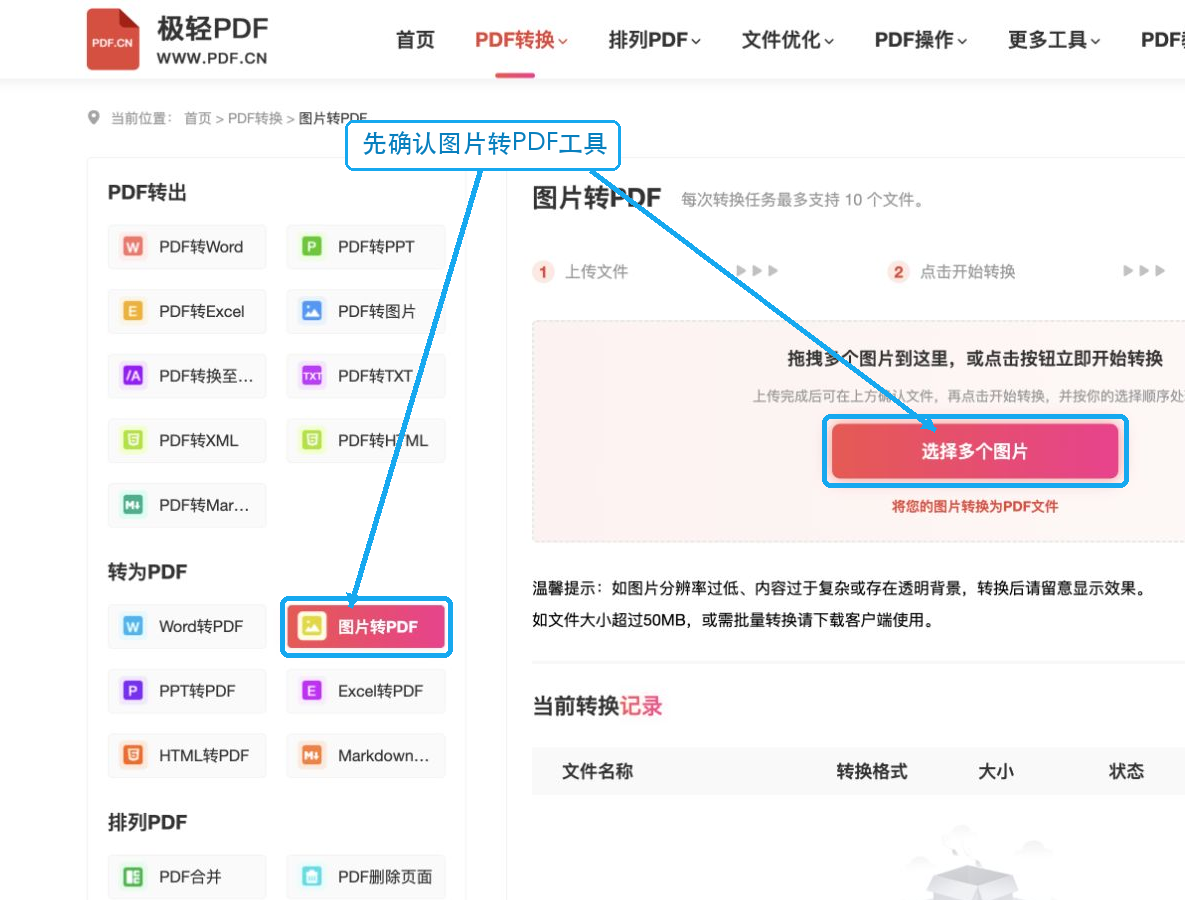Click the purple PDF转换至… icon
1185x900 pixels.
[x=133, y=376]
